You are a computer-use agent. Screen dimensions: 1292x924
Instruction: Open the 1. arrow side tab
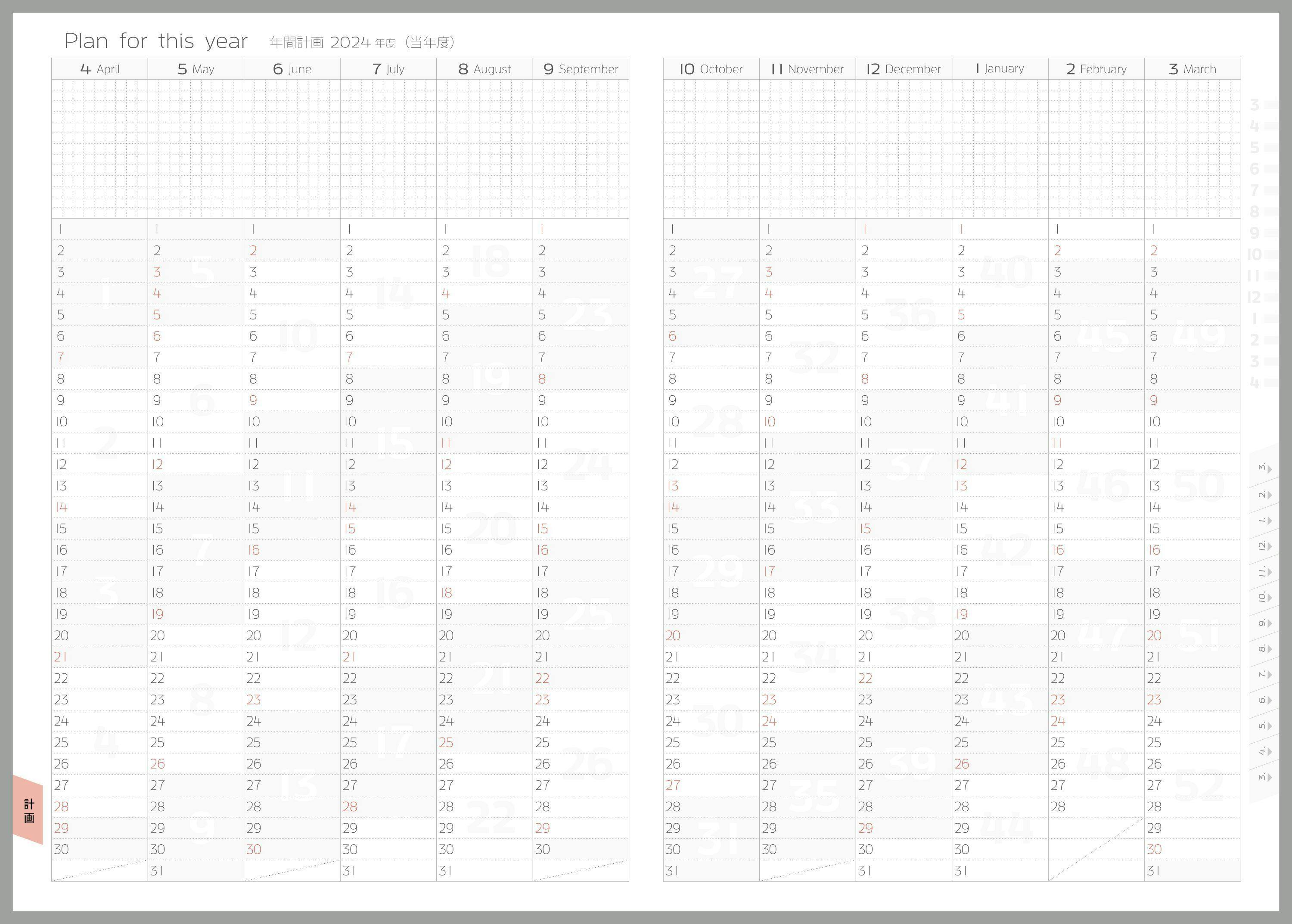coord(1264,521)
